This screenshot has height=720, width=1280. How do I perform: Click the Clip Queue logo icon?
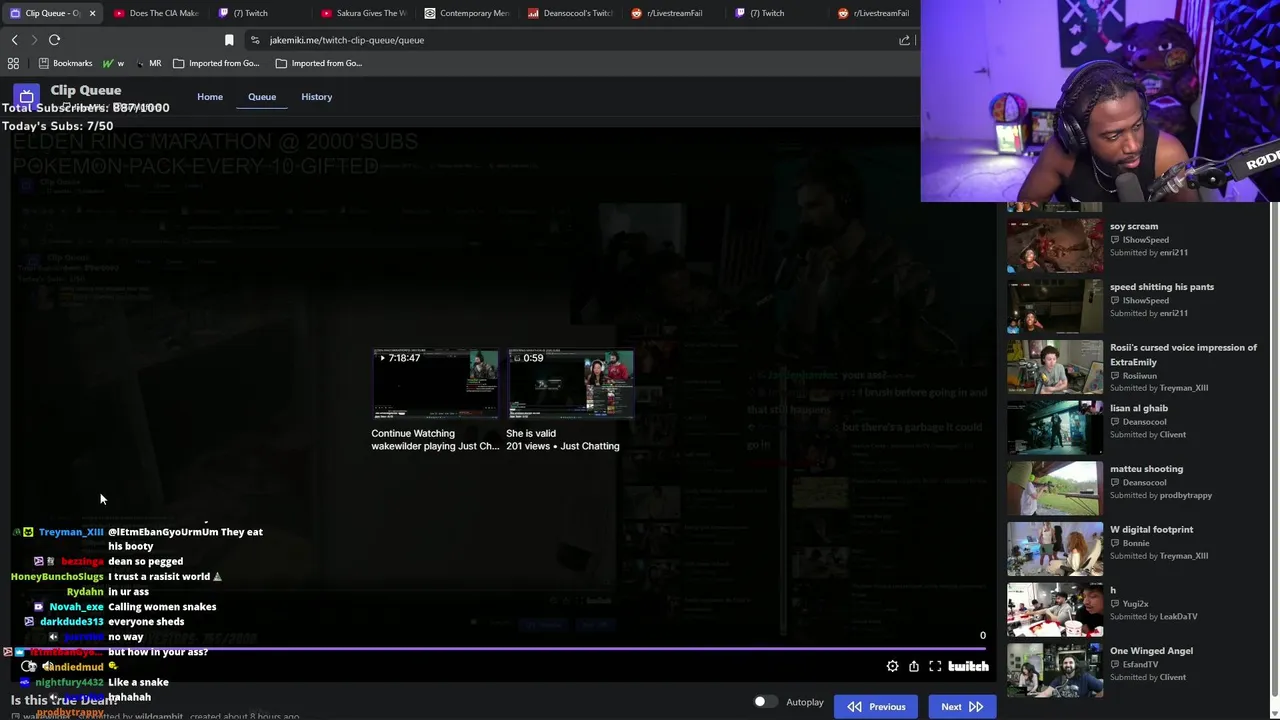pyautogui.click(x=26, y=97)
